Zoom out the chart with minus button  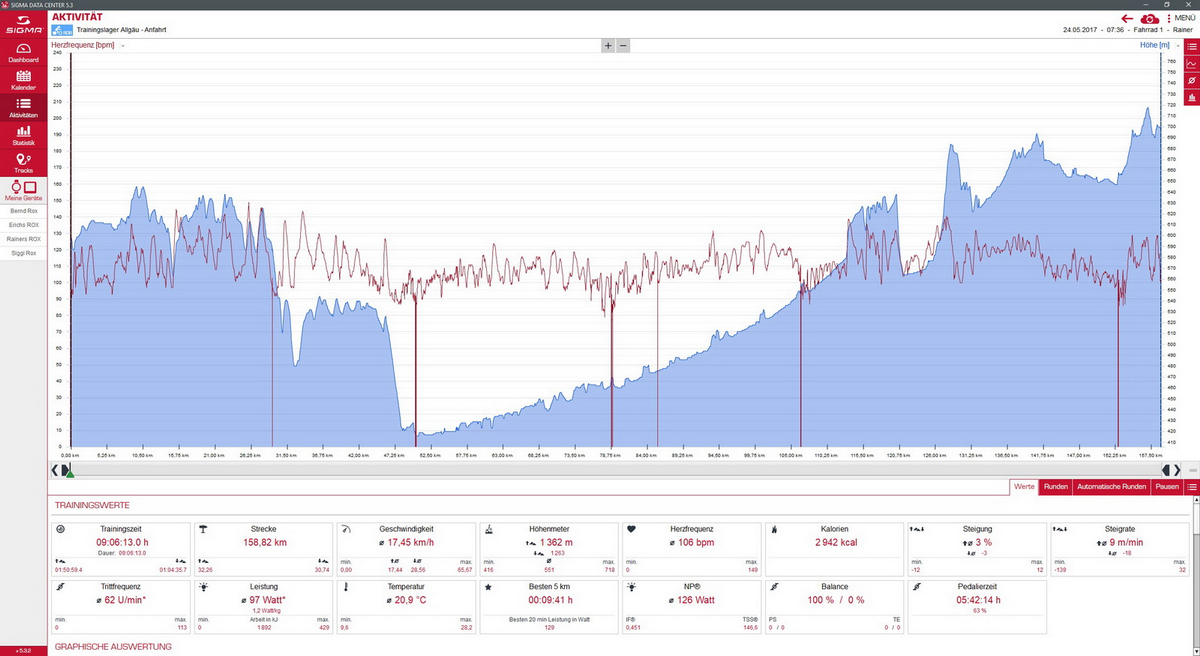pyautogui.click(x=623, y=46)
